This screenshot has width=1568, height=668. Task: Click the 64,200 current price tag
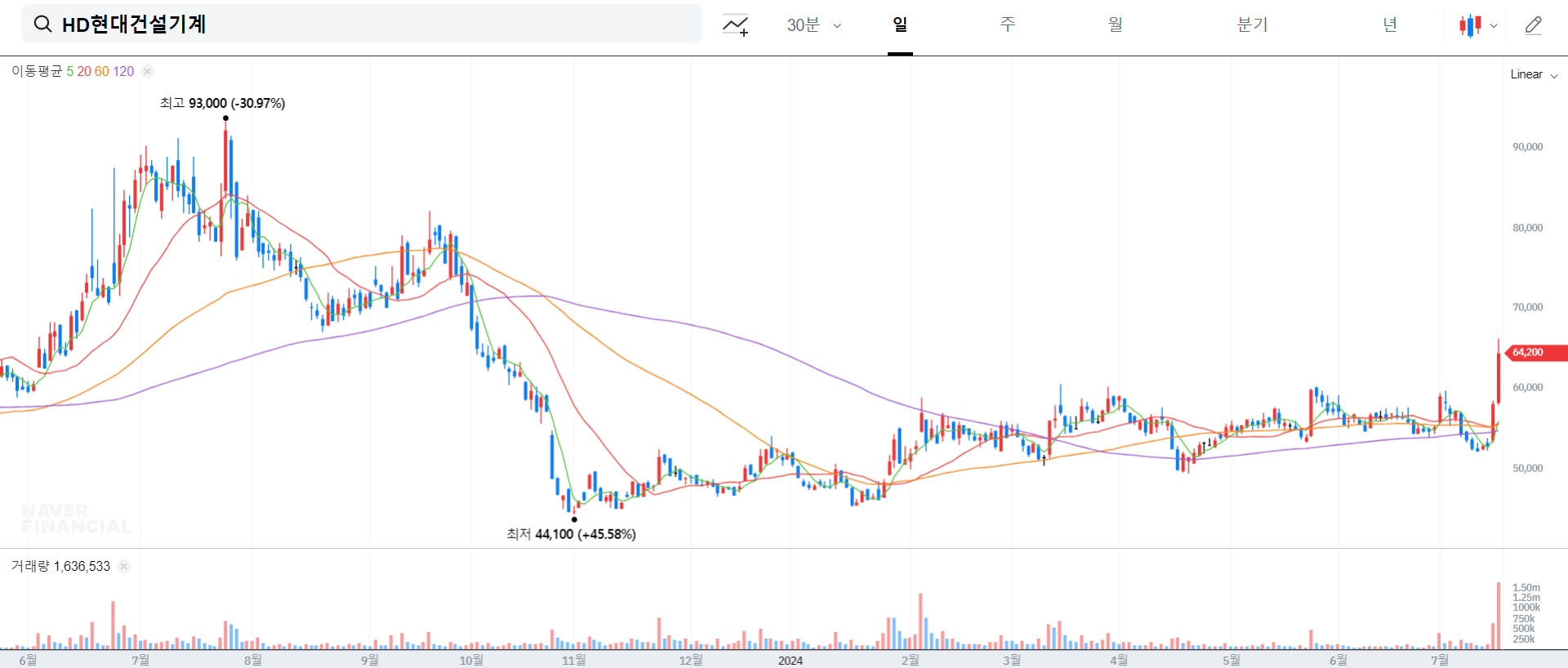pos(1535,353)
